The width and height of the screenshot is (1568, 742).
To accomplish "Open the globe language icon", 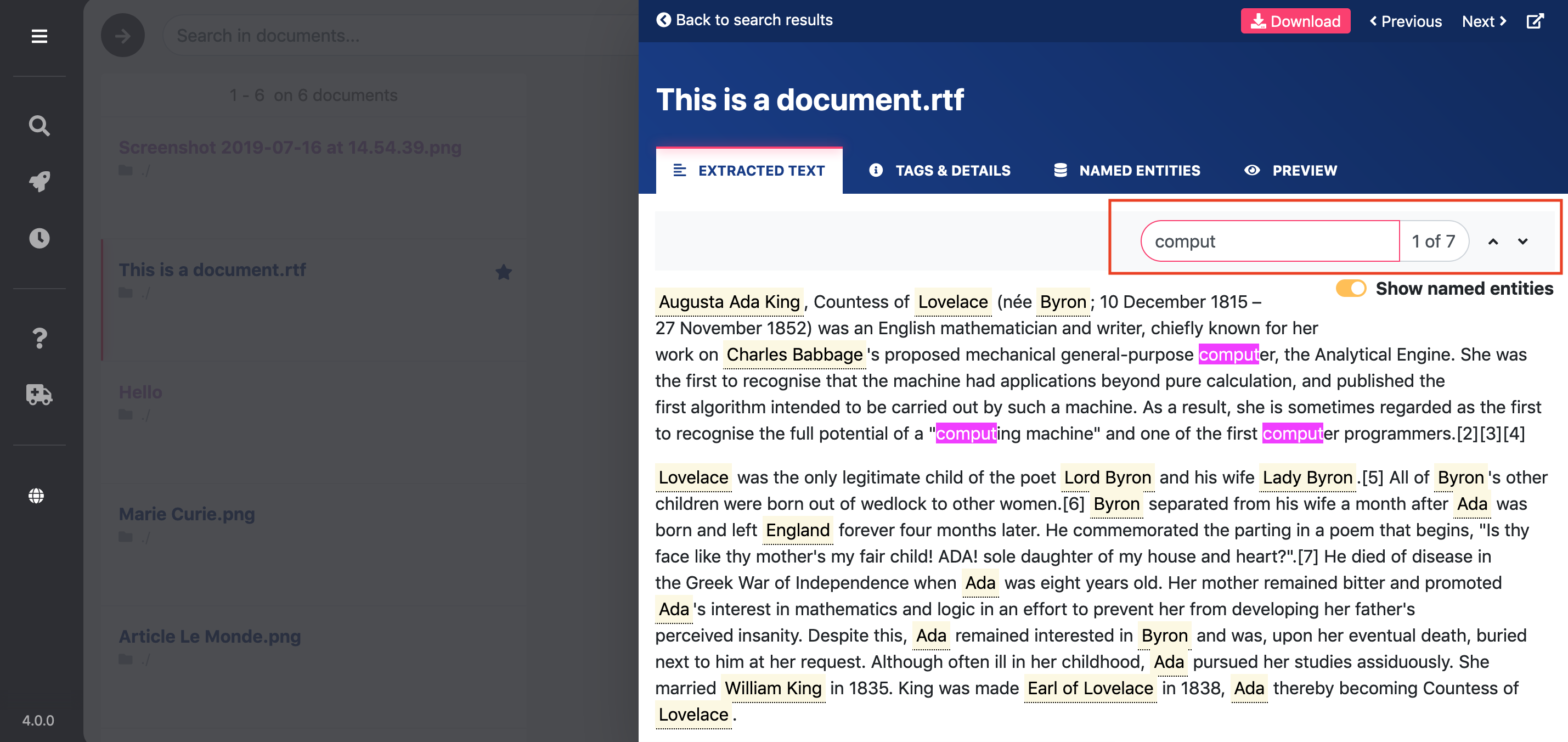I will (x=37, y=496).
